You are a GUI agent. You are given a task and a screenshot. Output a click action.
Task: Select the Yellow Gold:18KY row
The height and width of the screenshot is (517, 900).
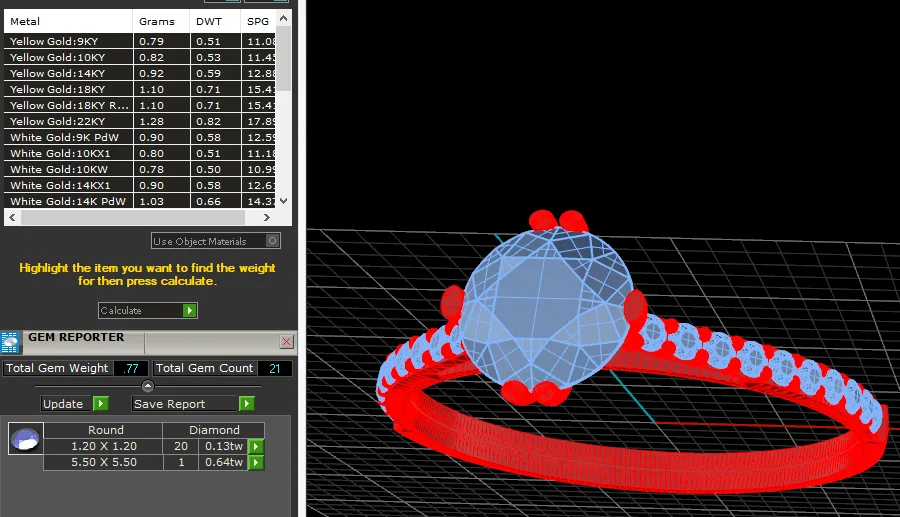[x=141, y=90]
